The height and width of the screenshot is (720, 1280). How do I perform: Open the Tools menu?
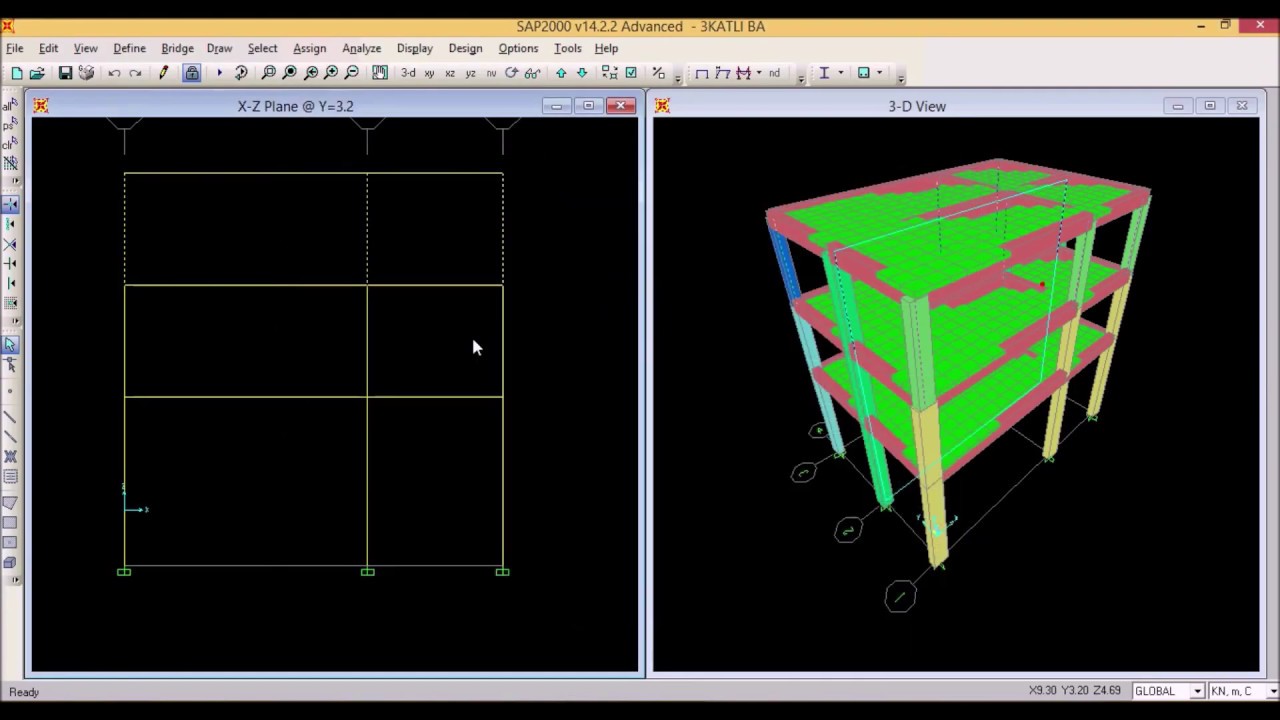[x=567, y=48]
